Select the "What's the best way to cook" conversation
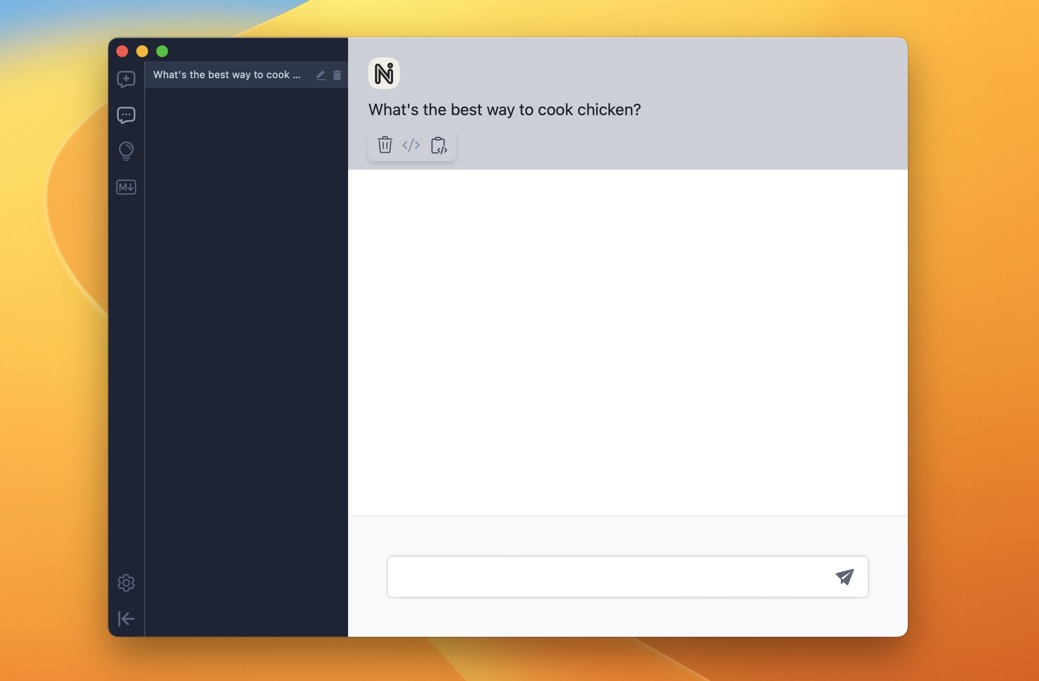 click(227, 75)
